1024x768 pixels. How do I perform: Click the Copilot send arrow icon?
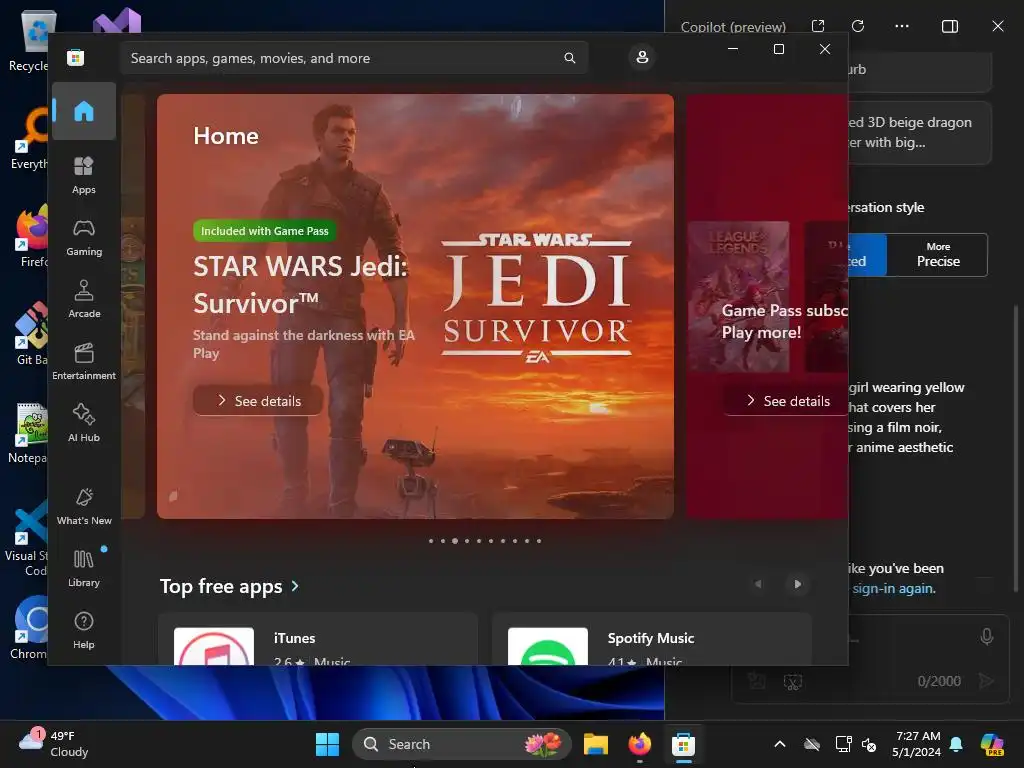tap(986, 681)
